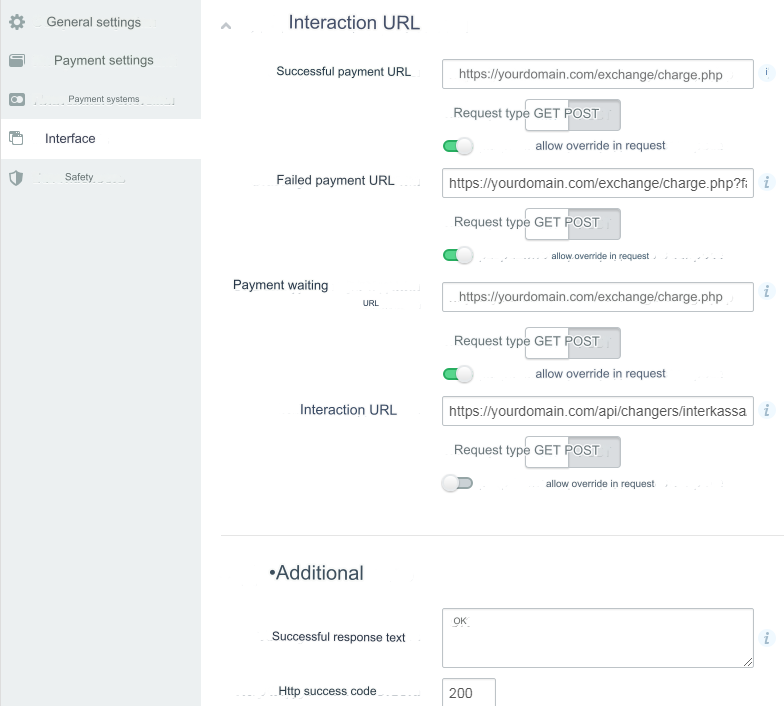This screenshot has width=784, height=706.
Task: Enable override toggle under Interaction URL
Action: (458, 484)
